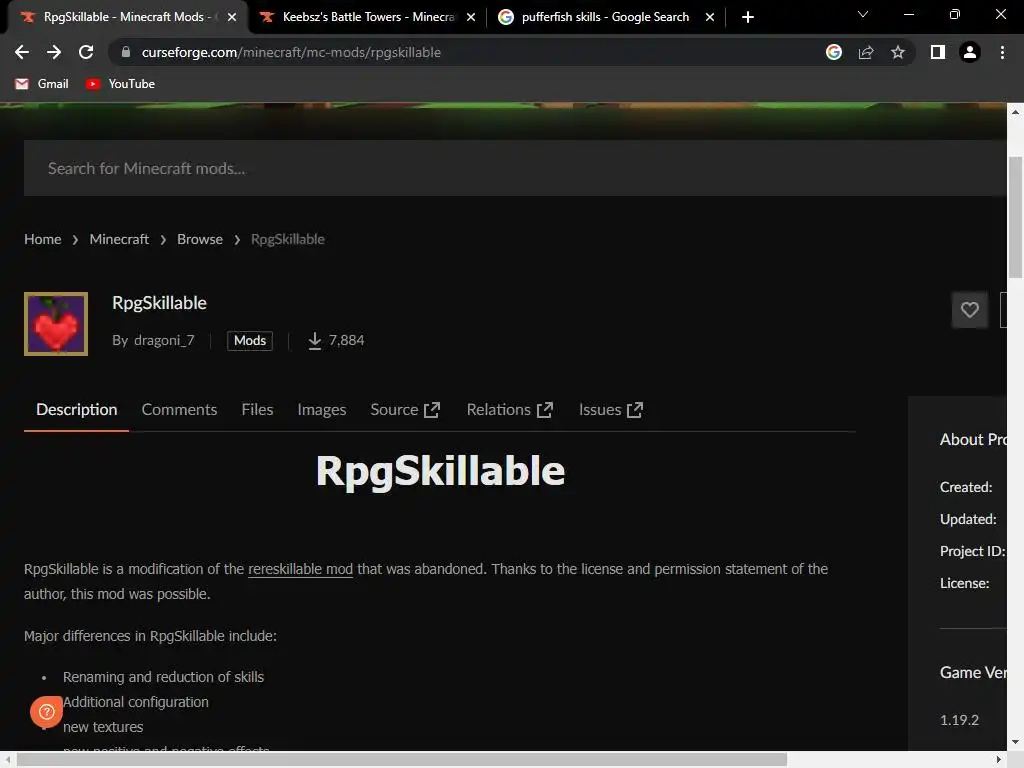The image size is (1024, 768).
Task: Open the Images tab
Action: click(321, 409)
